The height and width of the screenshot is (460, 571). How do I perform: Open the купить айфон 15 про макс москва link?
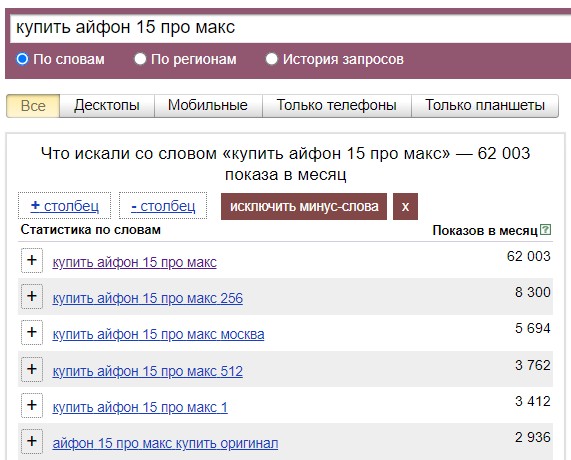(x=158, y=334)
